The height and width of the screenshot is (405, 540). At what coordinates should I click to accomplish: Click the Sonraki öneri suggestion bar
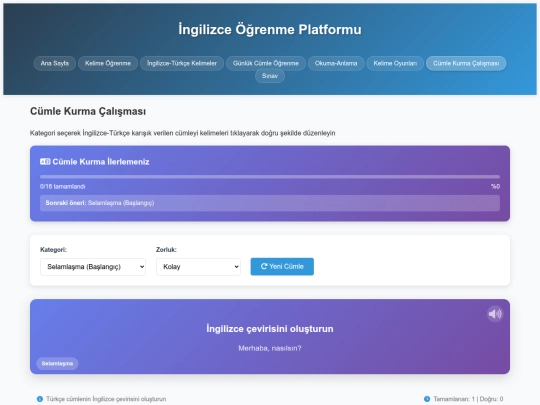[x=270, y=203]
